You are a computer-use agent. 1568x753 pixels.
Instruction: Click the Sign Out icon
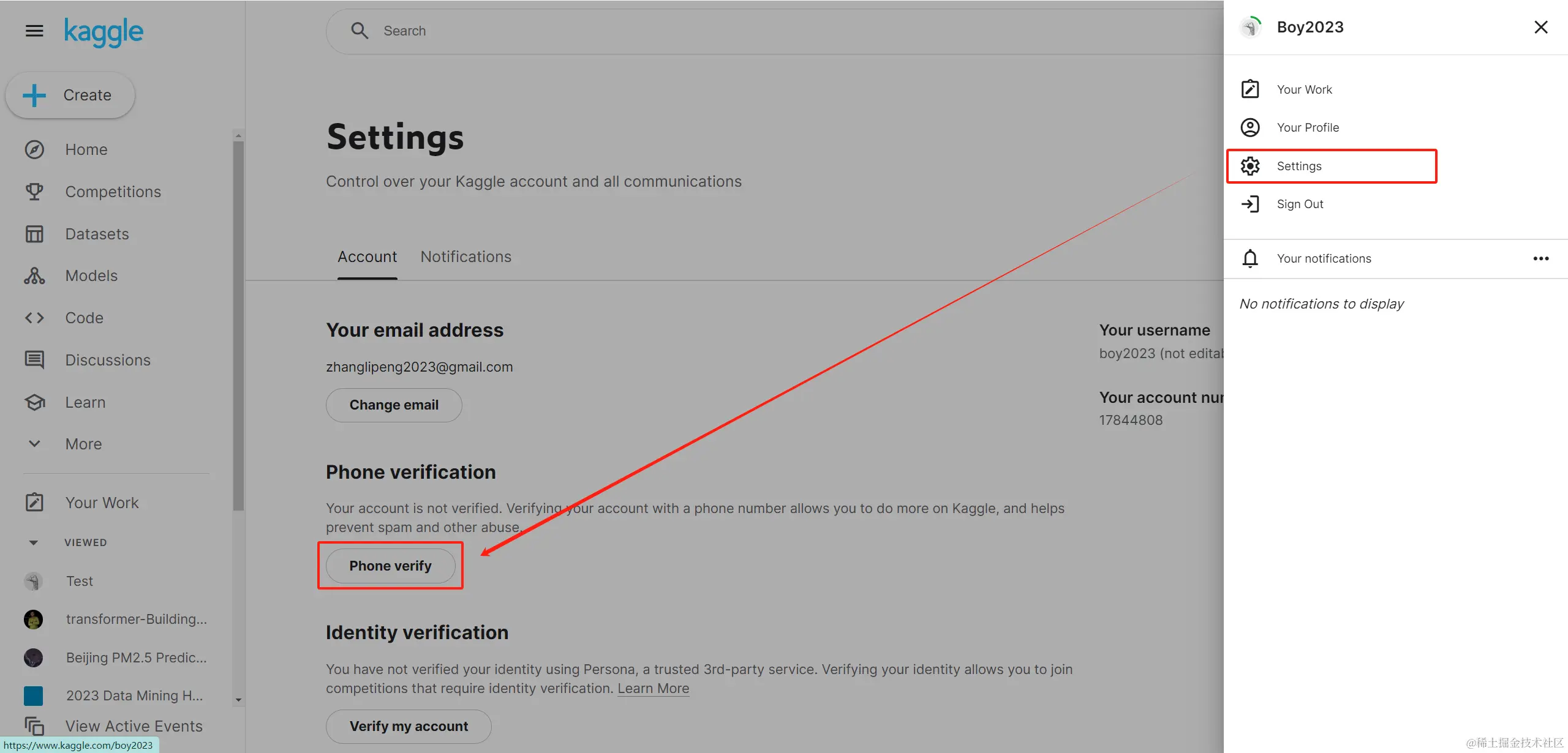(1249, 204)
